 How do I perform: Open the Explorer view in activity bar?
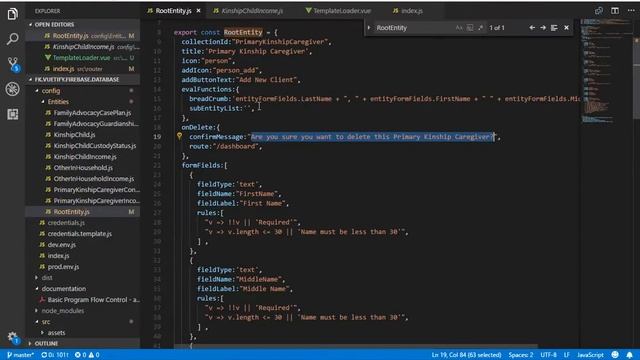tap(13, 14)
